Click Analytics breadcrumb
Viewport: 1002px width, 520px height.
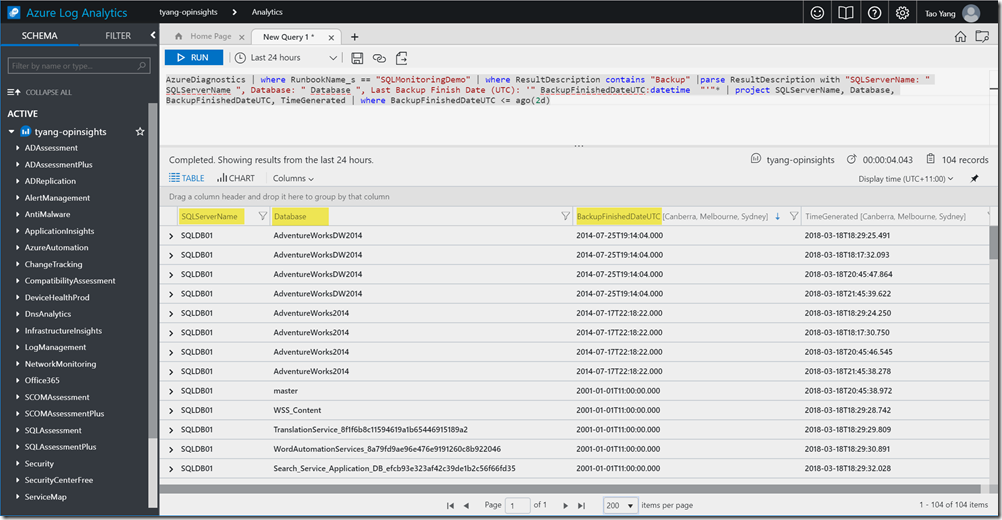point(267,12)
